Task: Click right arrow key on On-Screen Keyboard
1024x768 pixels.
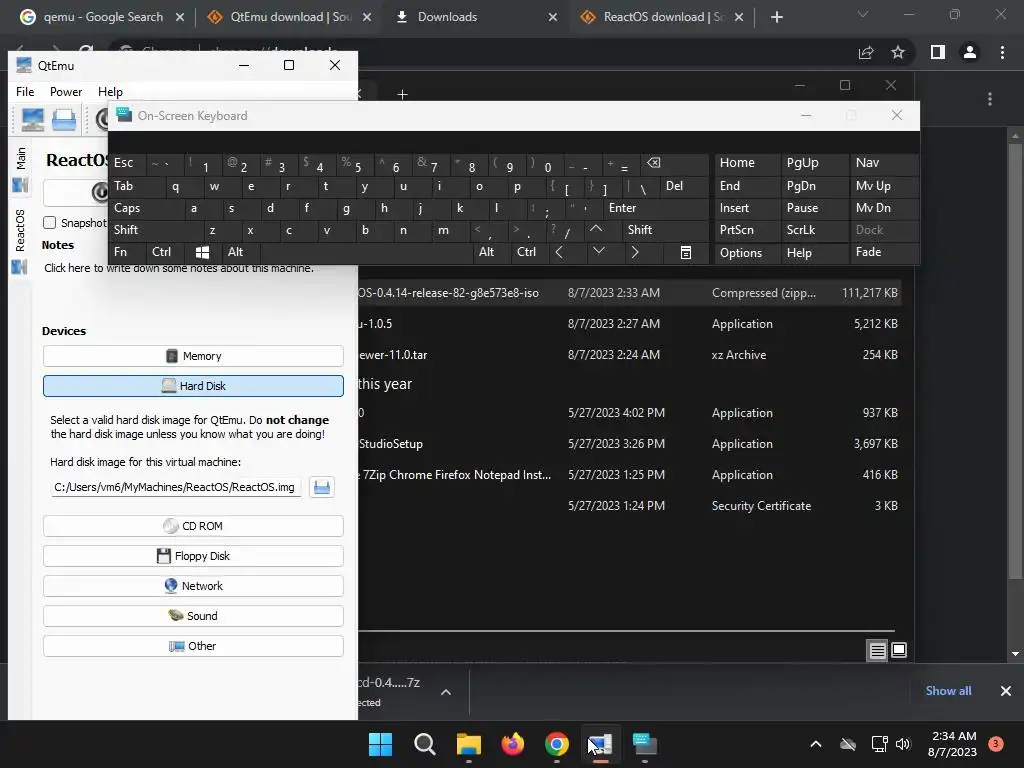Action: (x=635, y=252)
